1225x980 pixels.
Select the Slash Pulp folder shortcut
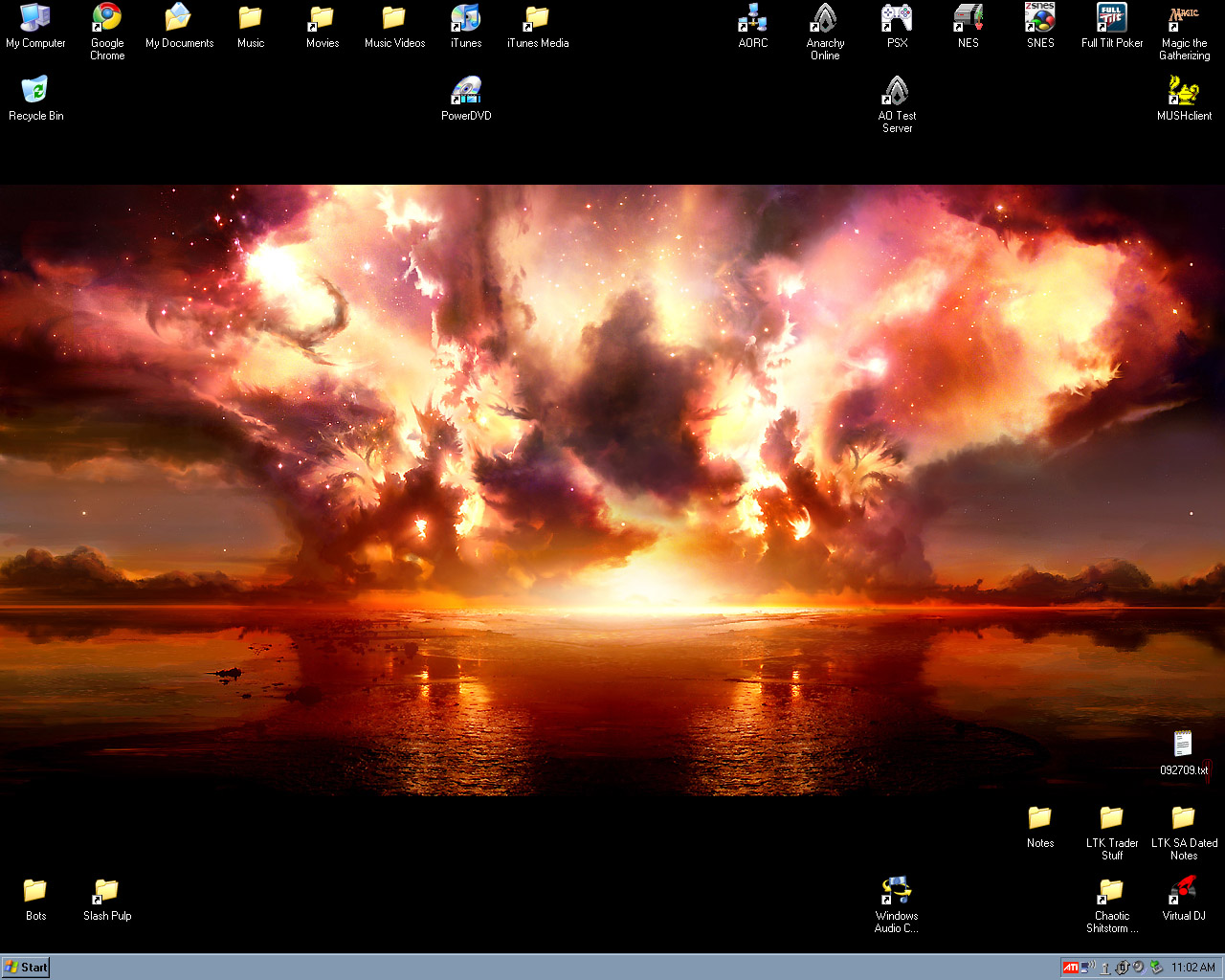pyautogui.click(x=106, y=892)
